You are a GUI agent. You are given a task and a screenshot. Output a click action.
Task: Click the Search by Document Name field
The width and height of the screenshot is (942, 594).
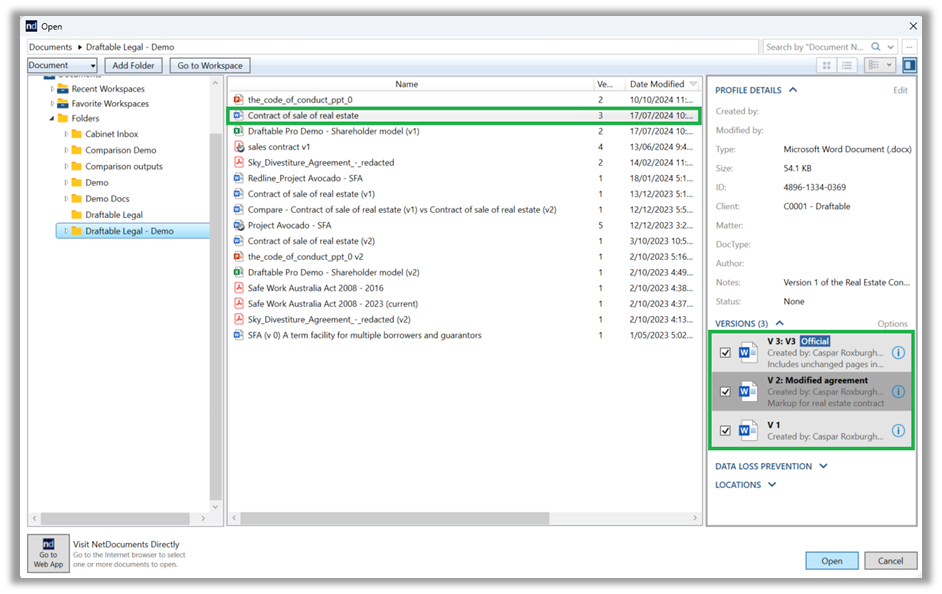pyautogui.click(x=815, y=47)
